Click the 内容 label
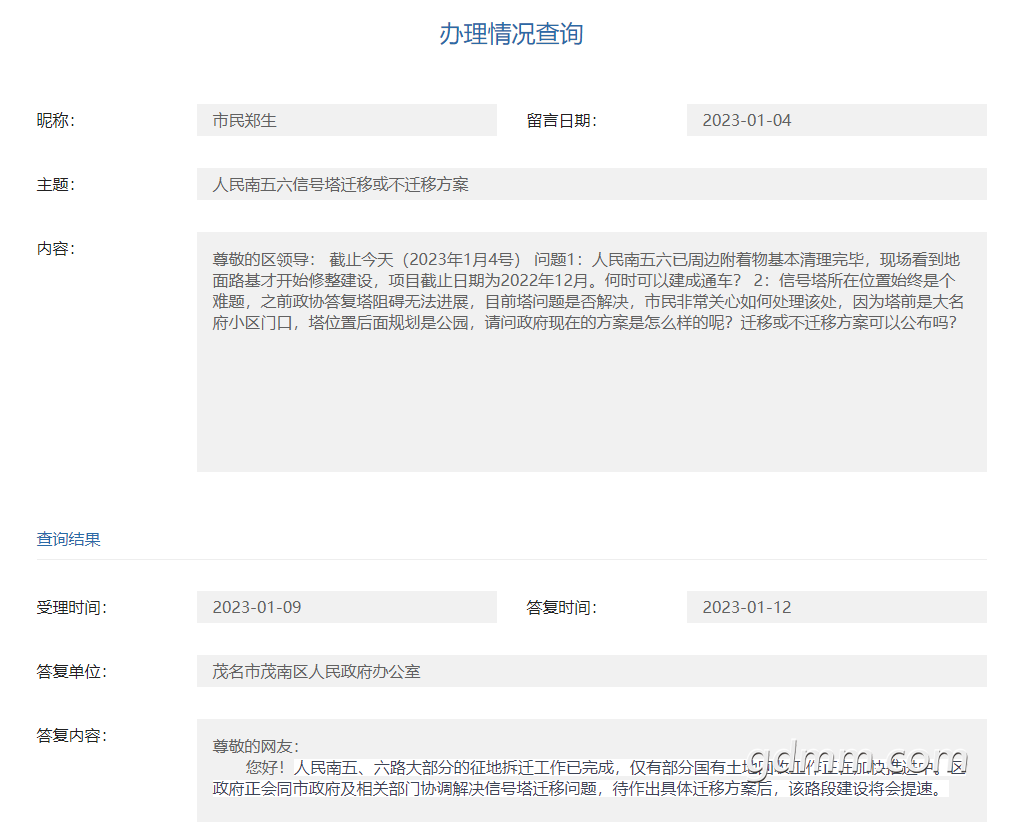Viewport: 1016px width, 822px height. click(x=56, y=249)
